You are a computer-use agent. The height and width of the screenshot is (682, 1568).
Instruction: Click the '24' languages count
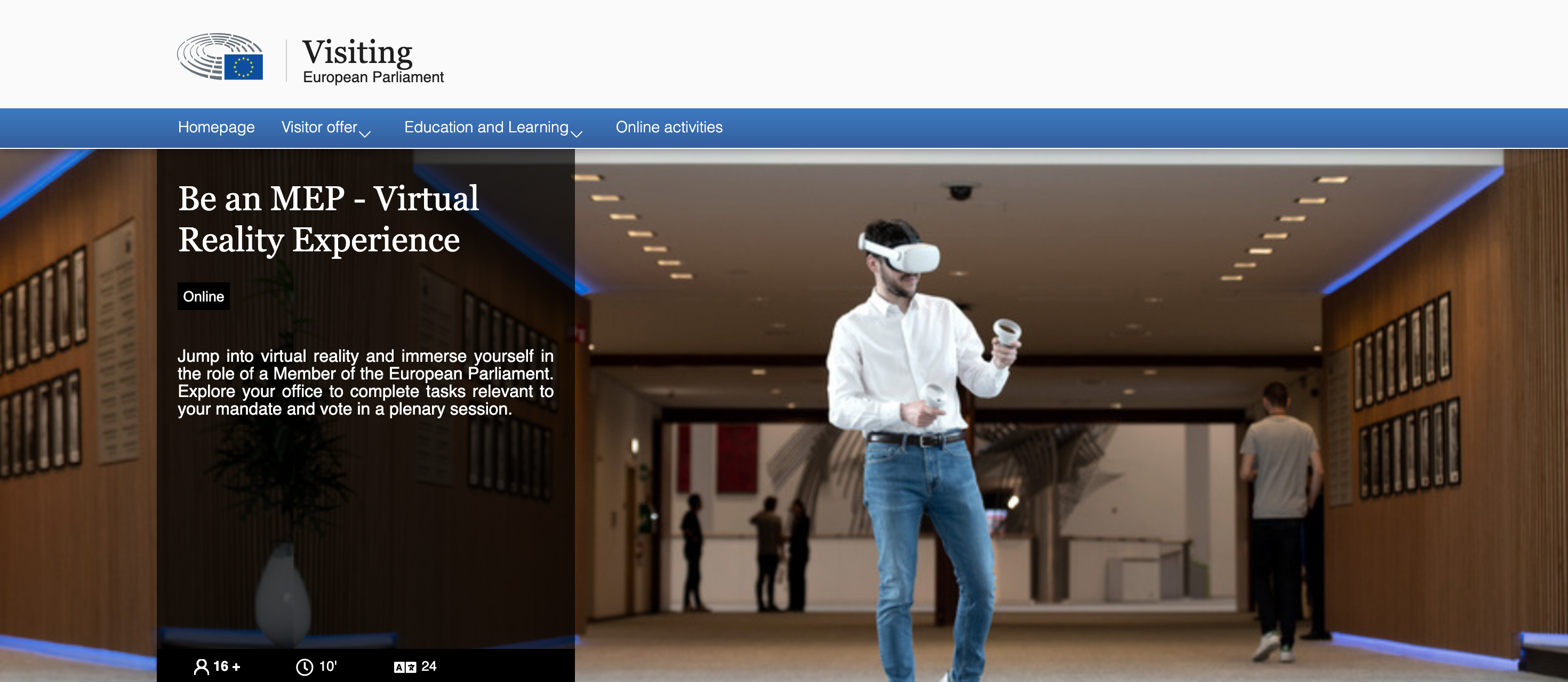click(x=428, y=666)
